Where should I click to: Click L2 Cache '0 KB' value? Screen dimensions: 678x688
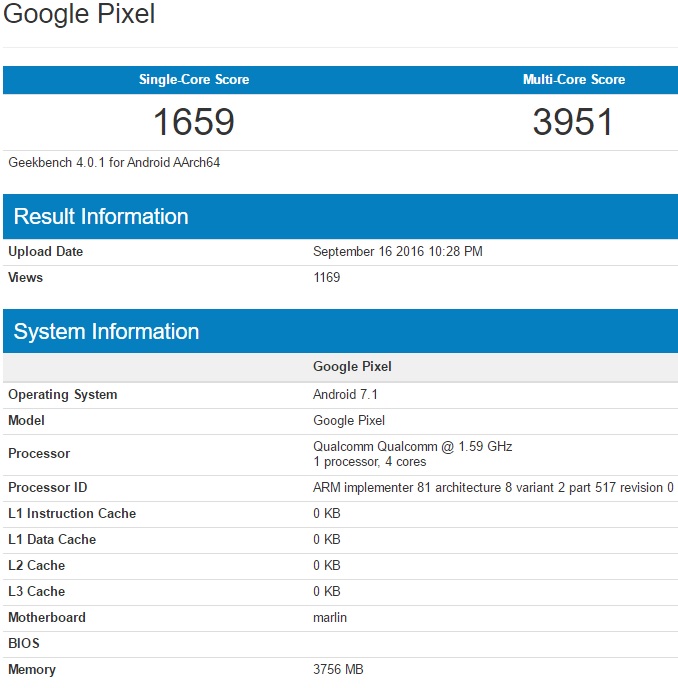click(327, 565)
